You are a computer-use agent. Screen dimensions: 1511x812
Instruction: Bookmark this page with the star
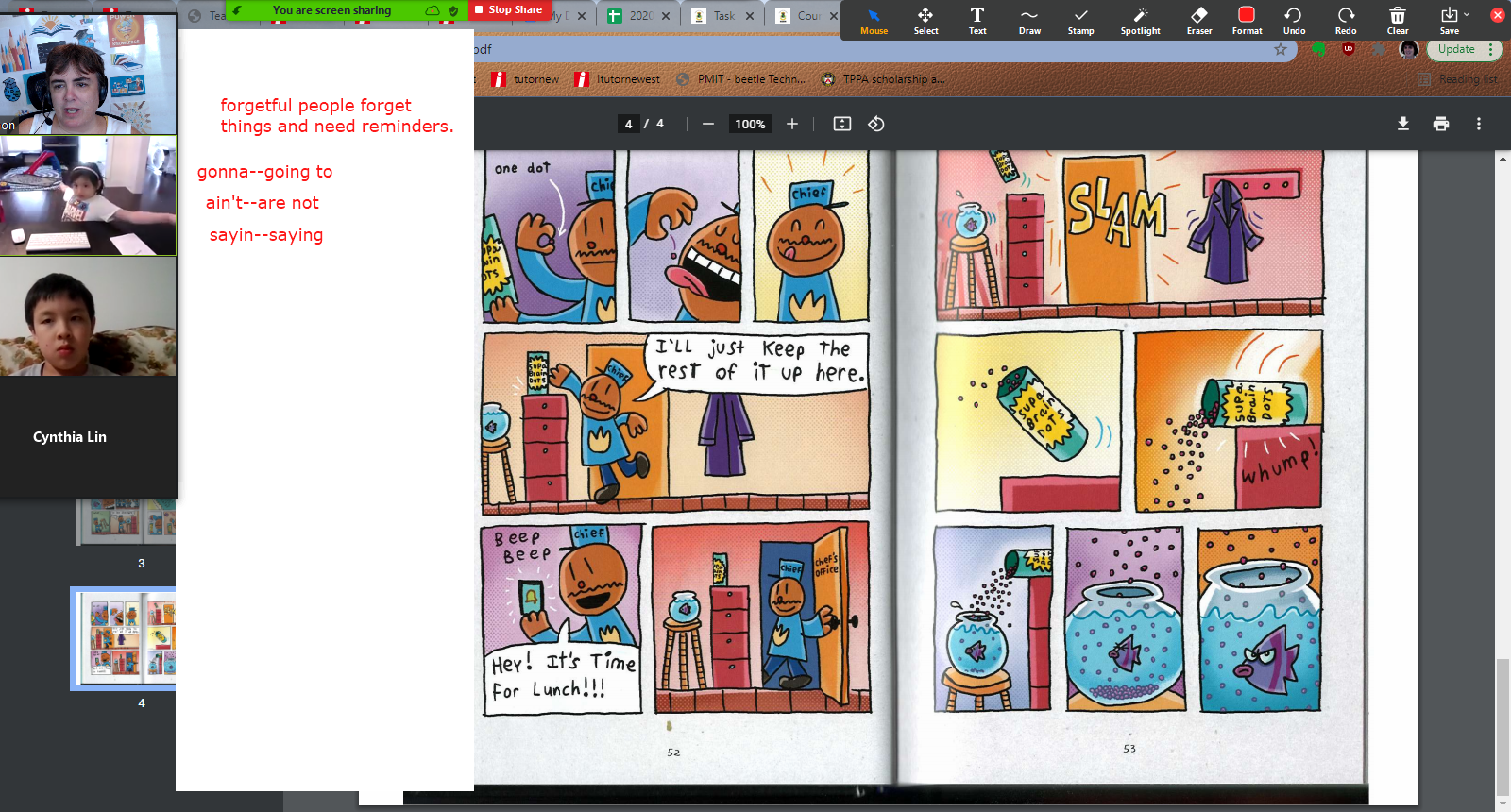click(x=1281, y=49)
